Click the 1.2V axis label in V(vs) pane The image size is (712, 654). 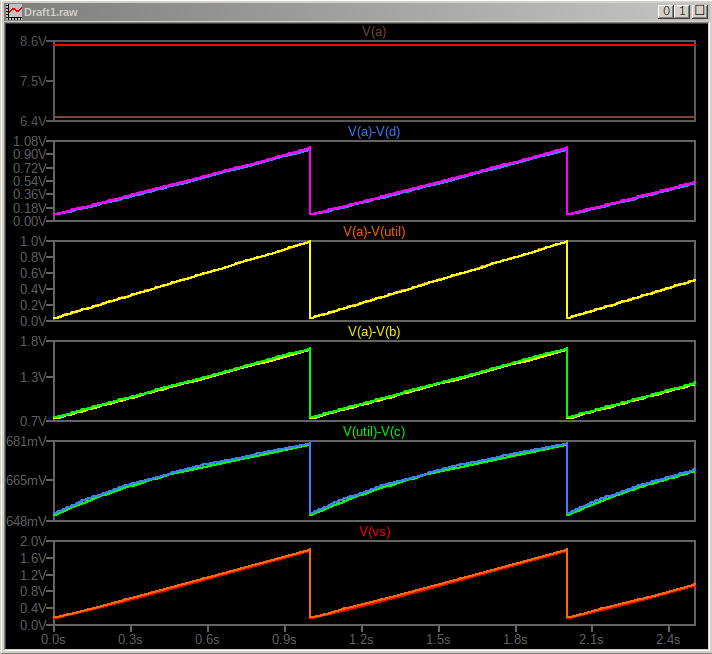coord(33,575)
